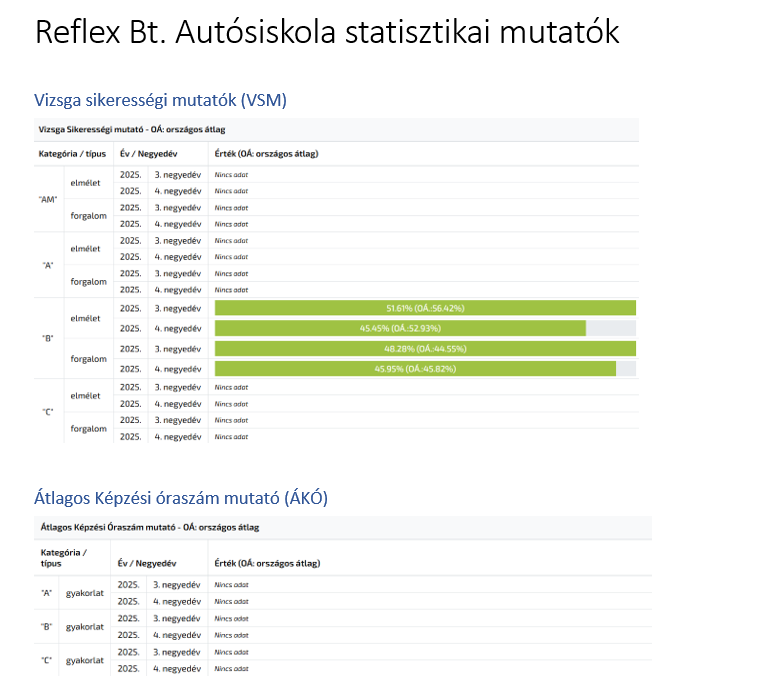Image resolution: width=771 pixels, height=695 pixels.
Task: Select the 45.95% driving exam bar
Action: point(415,369)
